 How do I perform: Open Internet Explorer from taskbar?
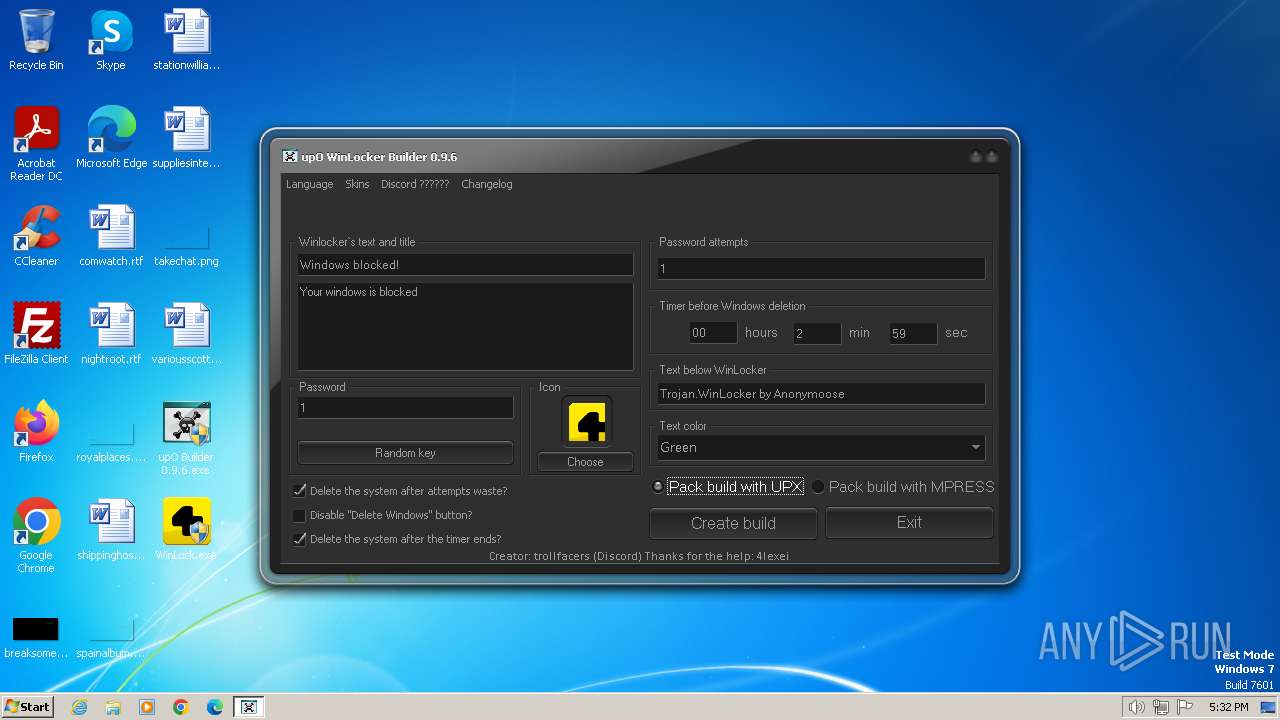click(x=79, y=707)
